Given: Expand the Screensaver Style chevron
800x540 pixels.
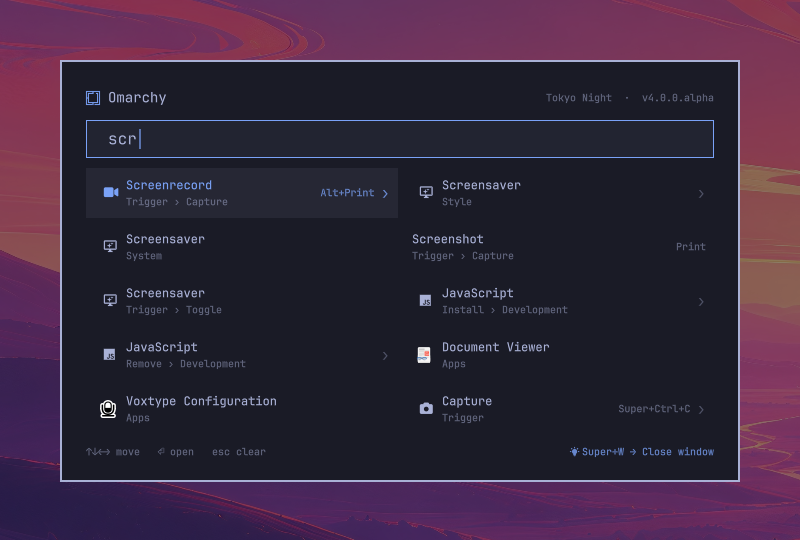Looking at the screenshot, I should pos(701,193).
